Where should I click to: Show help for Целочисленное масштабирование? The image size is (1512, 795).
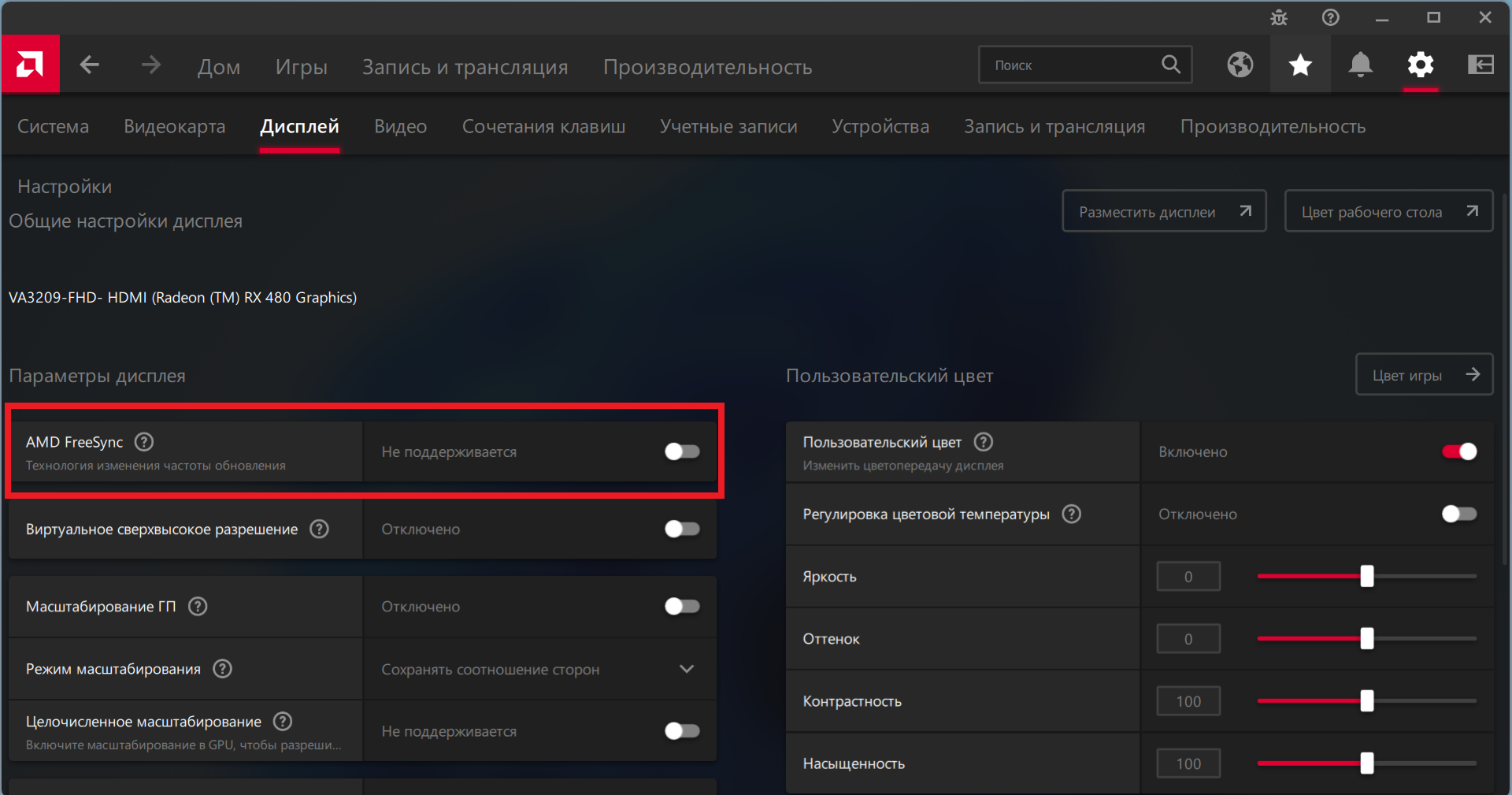[x=283, y=721]
